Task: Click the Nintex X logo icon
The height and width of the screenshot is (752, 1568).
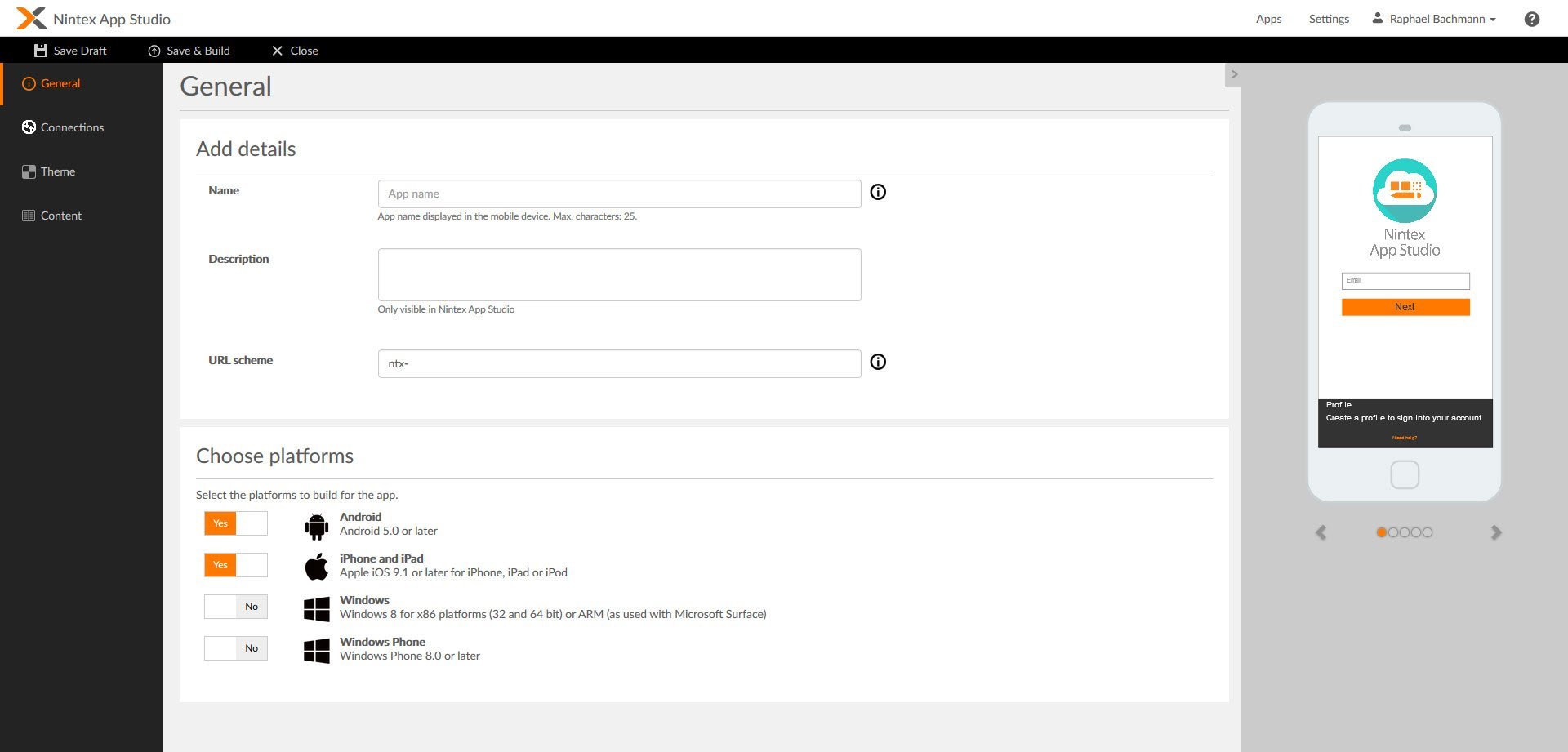Action: pos(31,18)
